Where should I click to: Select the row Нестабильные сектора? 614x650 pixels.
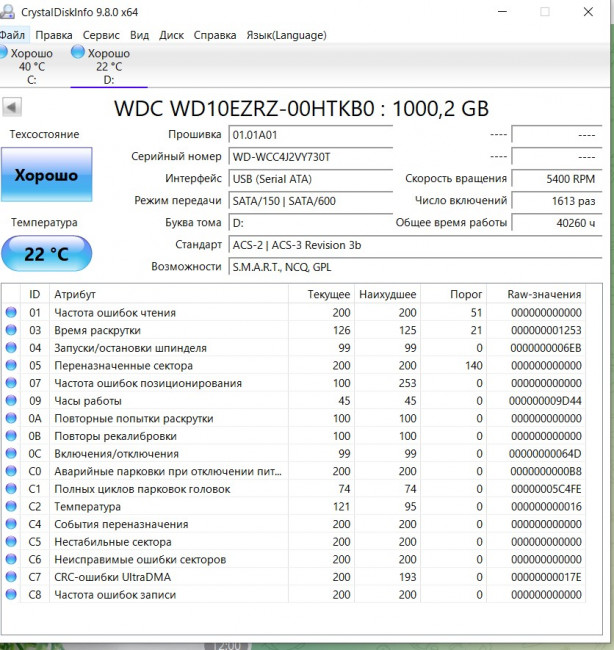[x=294, y=541]
